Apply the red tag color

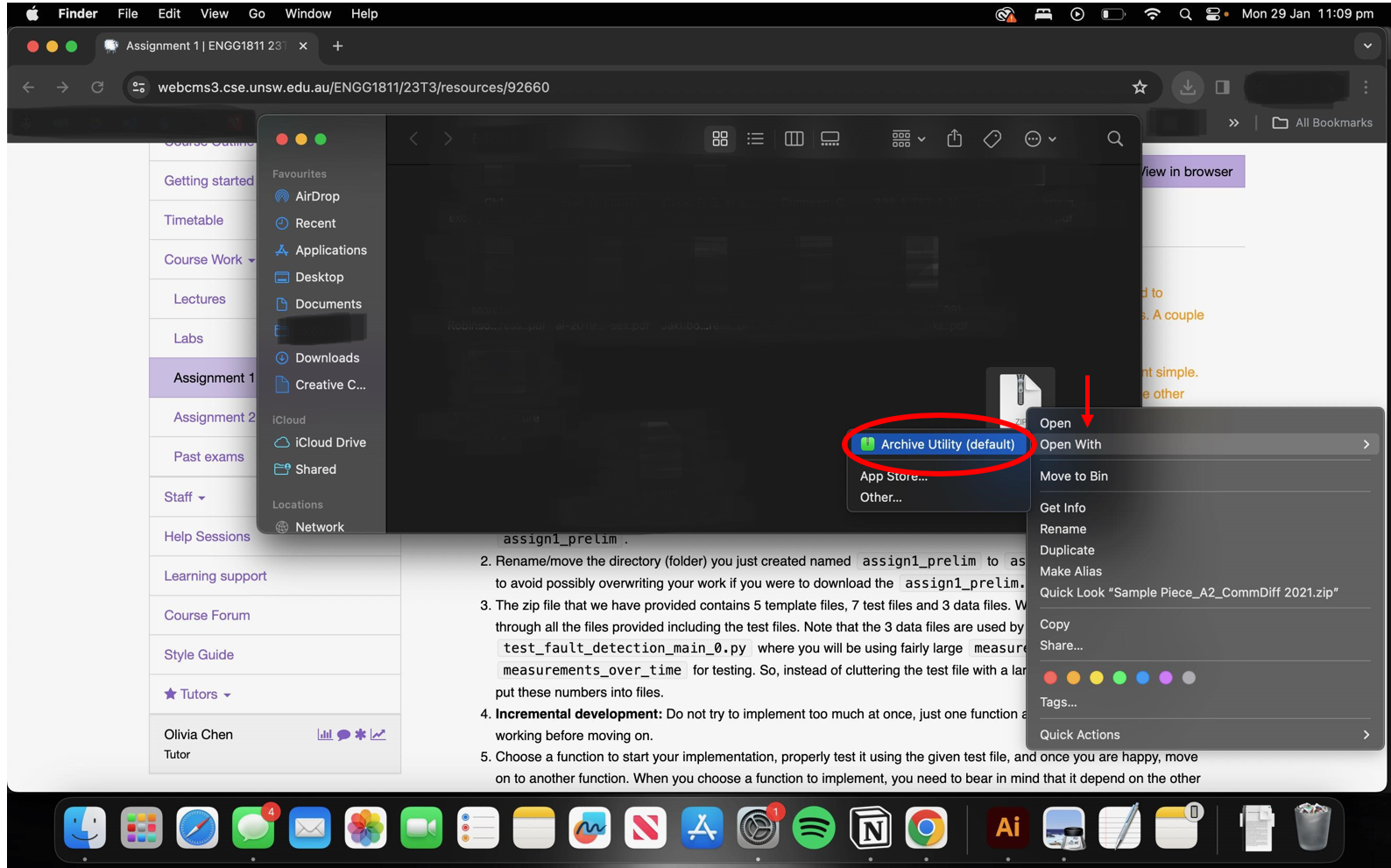click(x=1050, y=677)
